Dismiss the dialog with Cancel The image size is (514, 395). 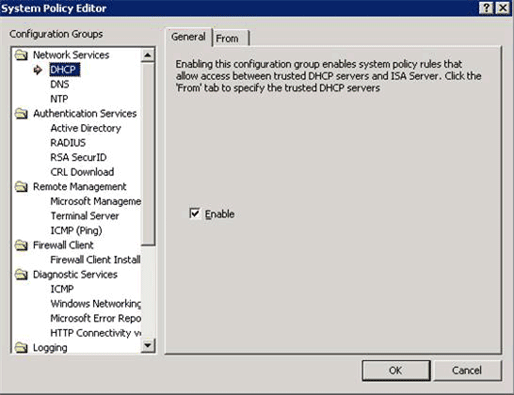[x=467, y=370]
